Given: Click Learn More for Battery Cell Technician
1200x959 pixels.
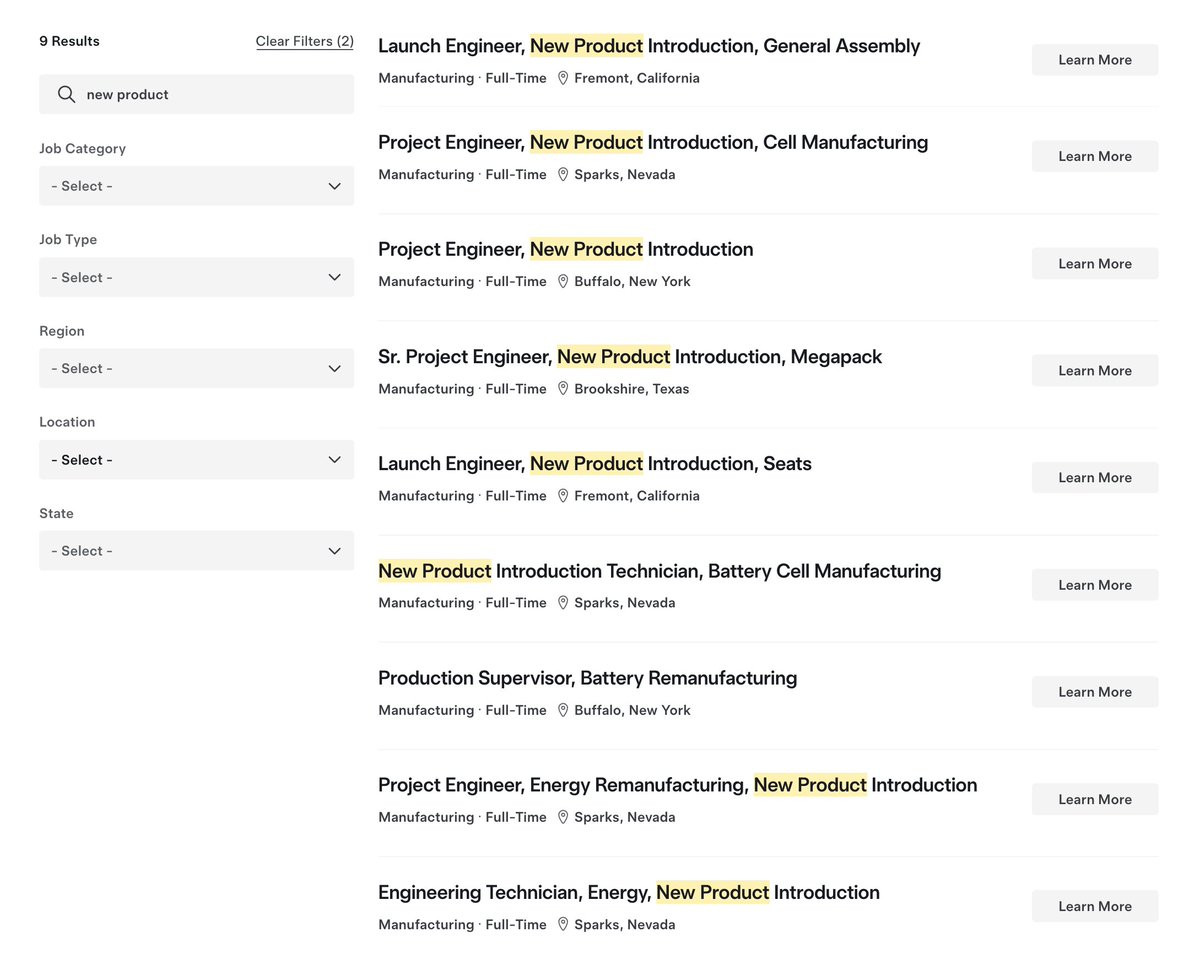Looking at the screenshot, I should click(x=1094, y=585).
